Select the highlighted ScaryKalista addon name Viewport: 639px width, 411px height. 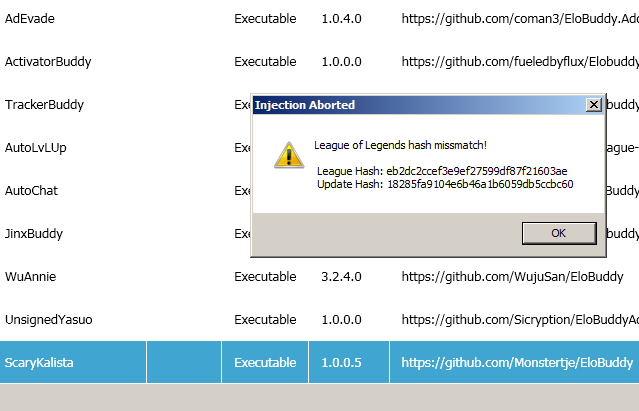coord(39,363)
